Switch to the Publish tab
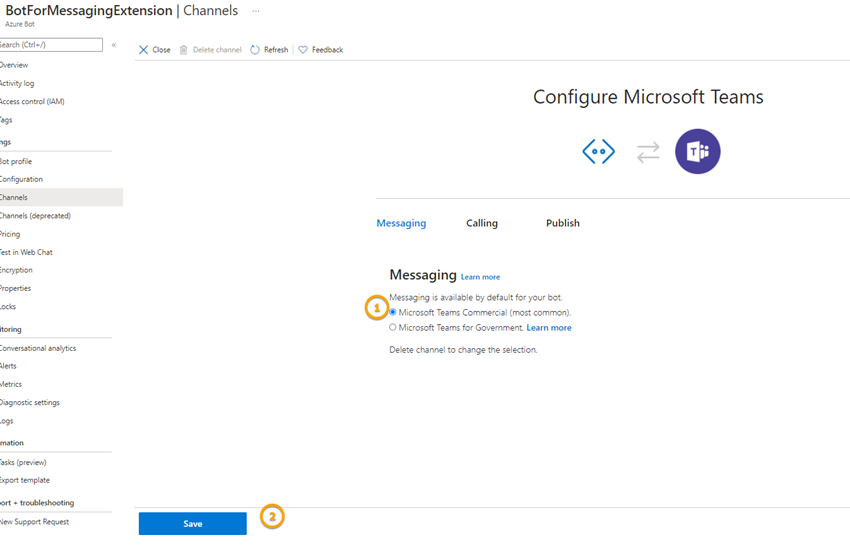The width and height of the screenshot is (850, 547). tap(563, 223)
